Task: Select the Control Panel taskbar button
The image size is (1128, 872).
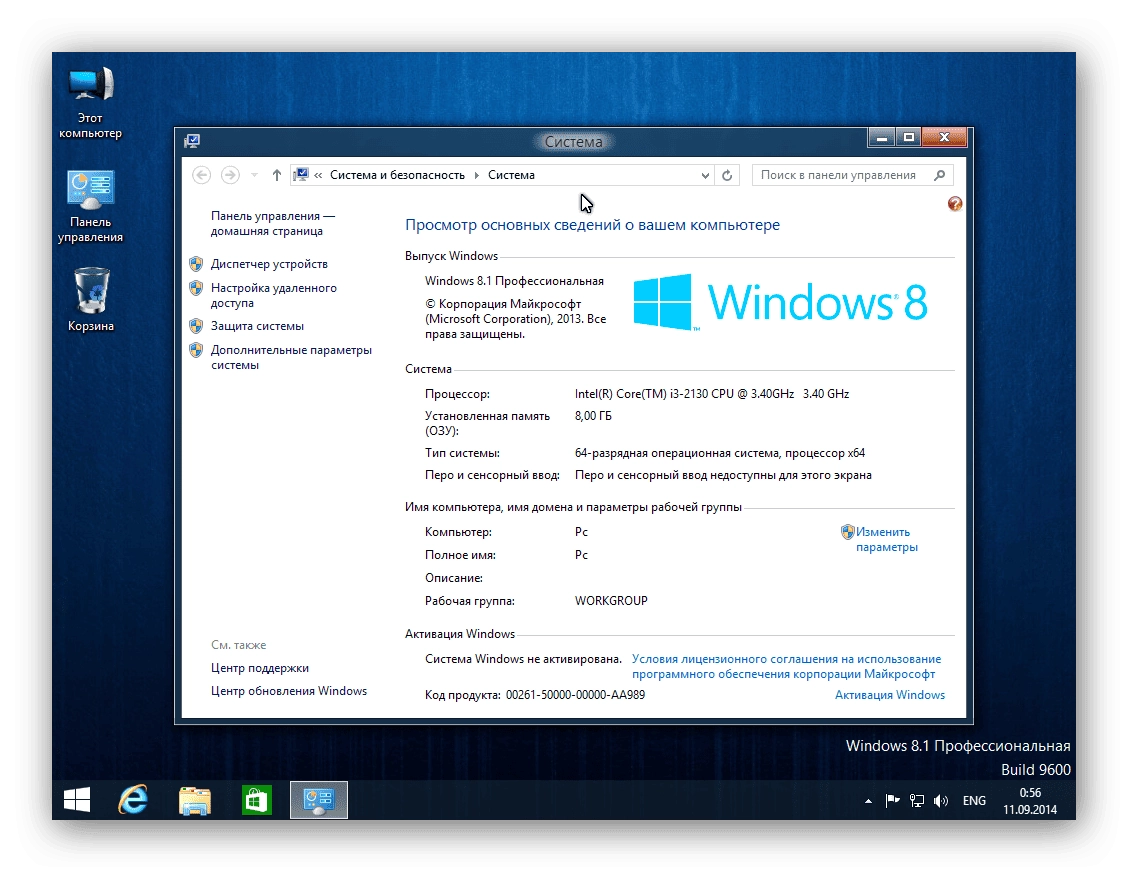Action: coord(319,800)
